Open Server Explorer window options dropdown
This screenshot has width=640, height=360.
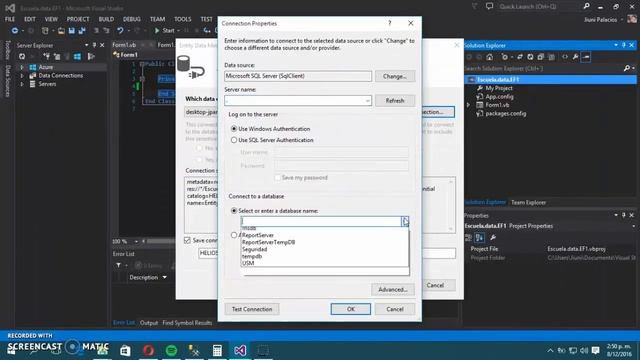click(87, 45)
